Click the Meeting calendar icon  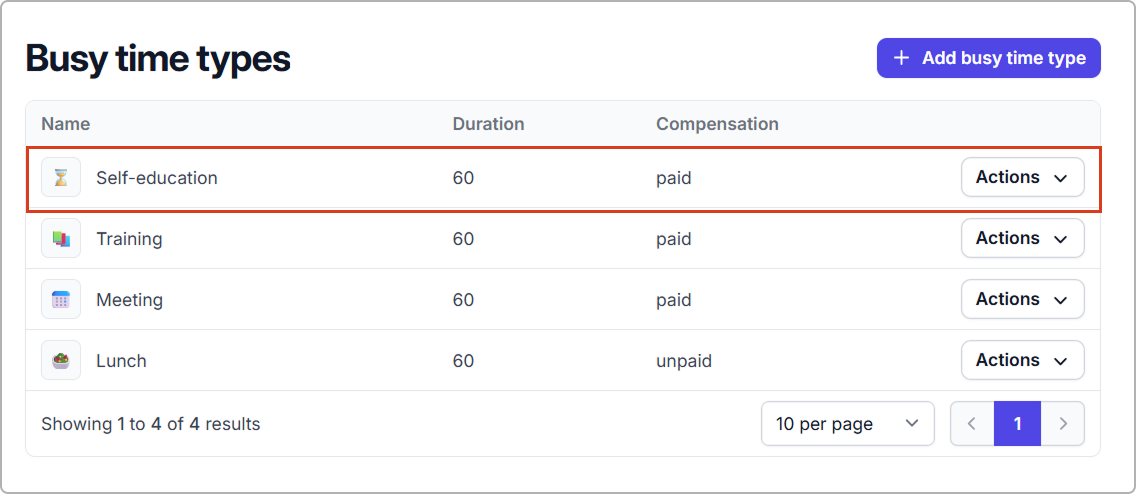point(61,300)
